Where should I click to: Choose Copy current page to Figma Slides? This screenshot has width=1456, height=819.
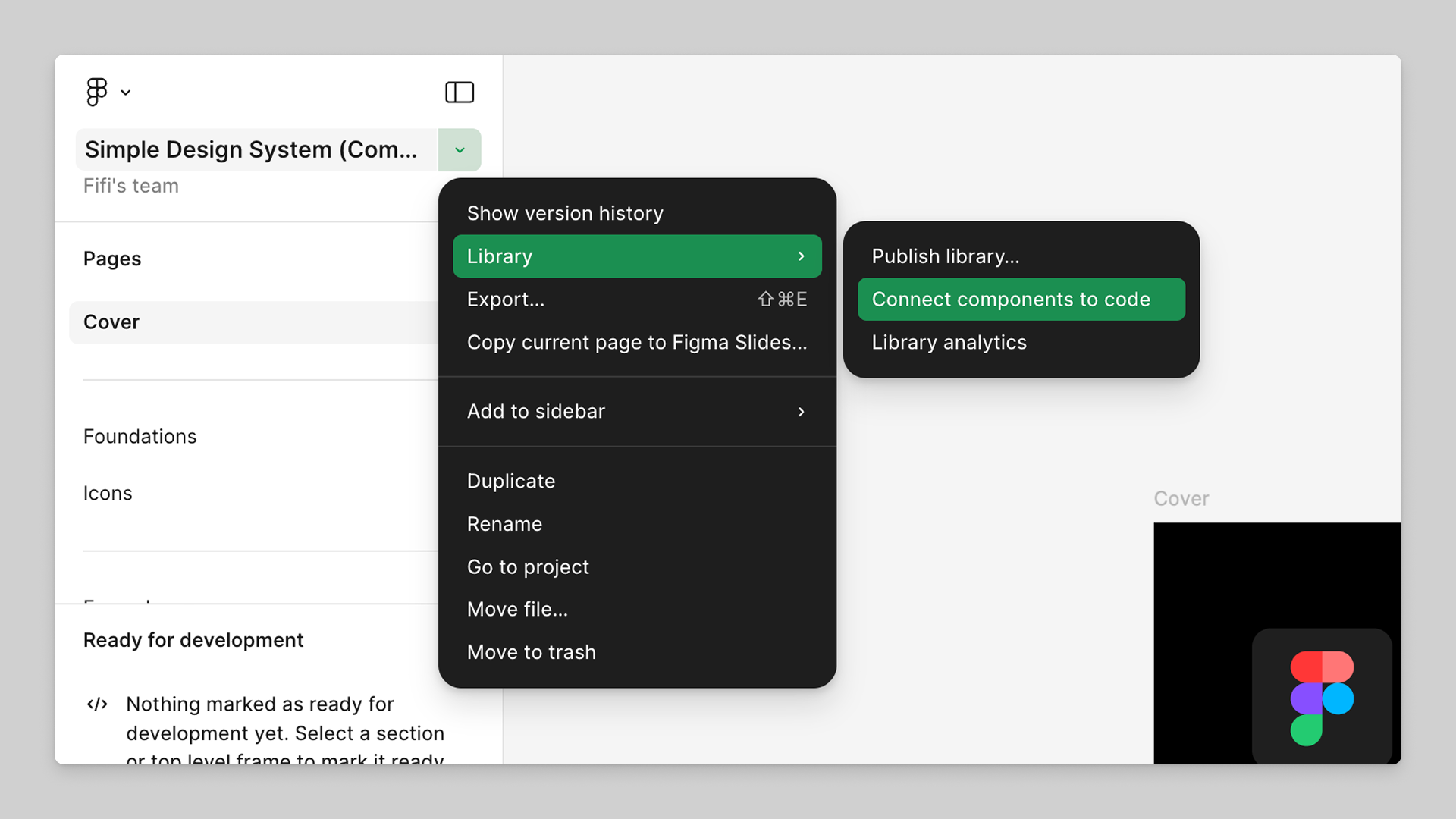click(x=637, y=342)
